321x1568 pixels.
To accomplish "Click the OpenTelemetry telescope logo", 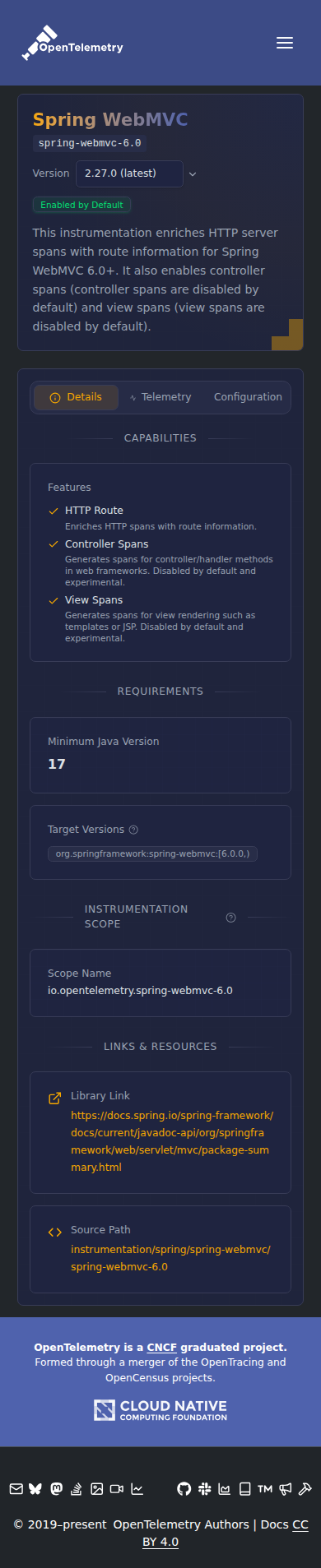I will 72,43.
